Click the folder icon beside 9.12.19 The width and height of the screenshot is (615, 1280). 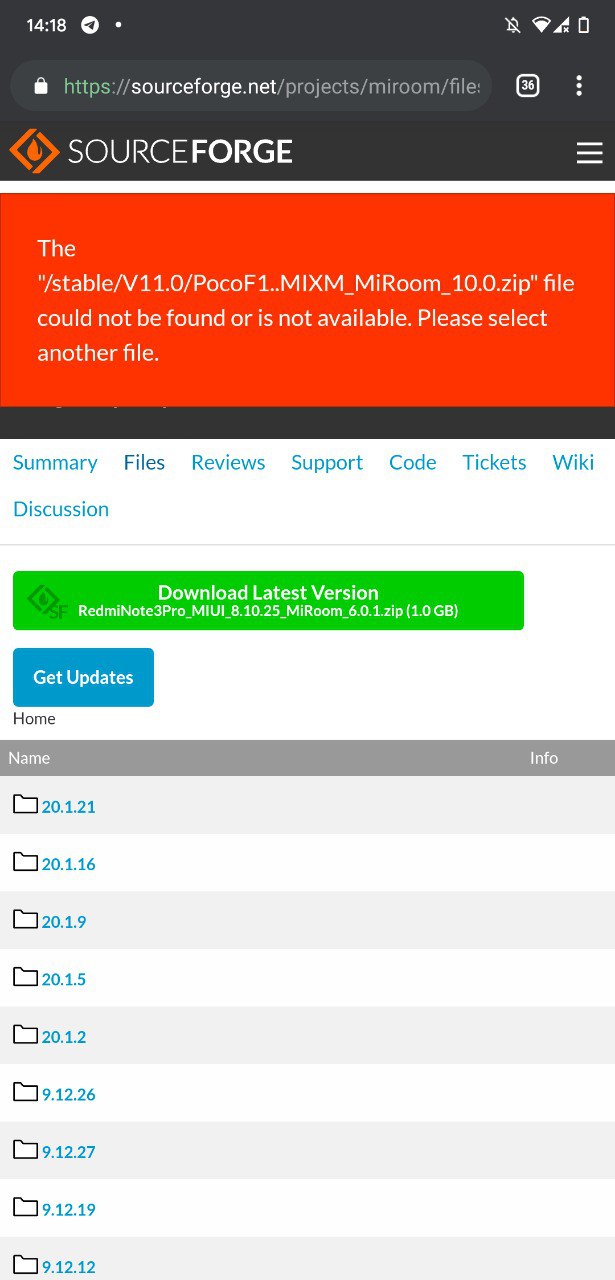coord(25,1207)
